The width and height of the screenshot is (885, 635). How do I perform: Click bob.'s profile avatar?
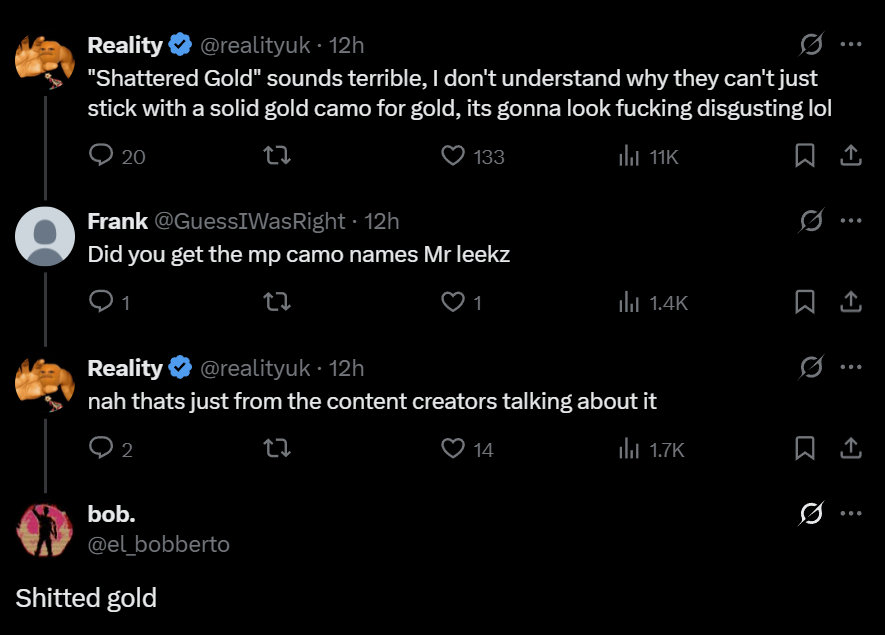(x=45, y=528)
